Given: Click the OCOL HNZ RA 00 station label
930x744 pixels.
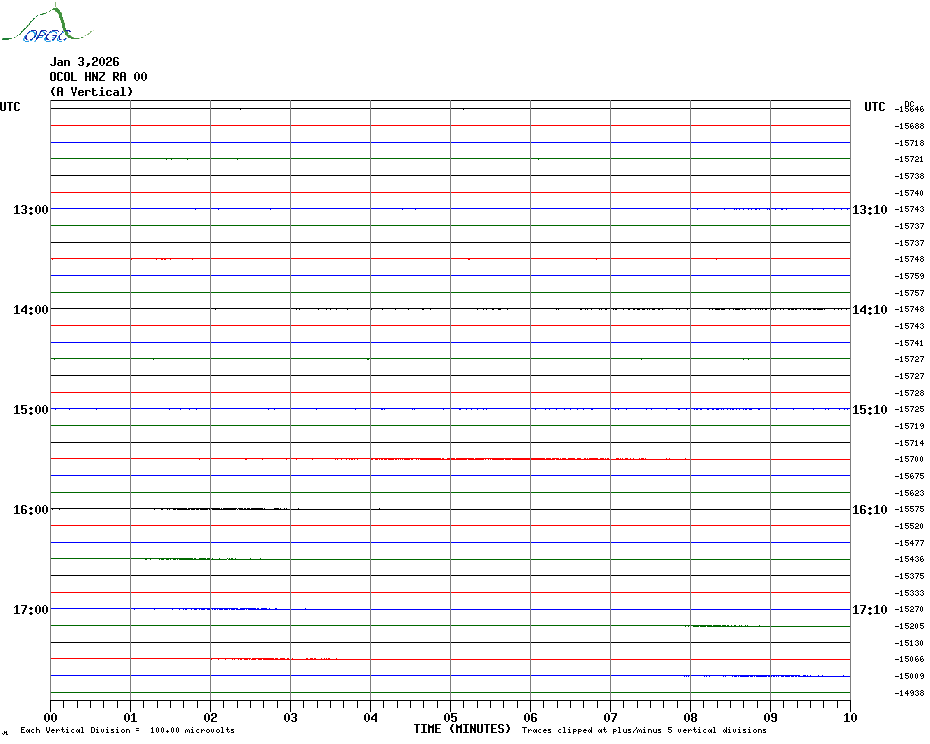Looking at the screenshot, I should pos(98,77).
